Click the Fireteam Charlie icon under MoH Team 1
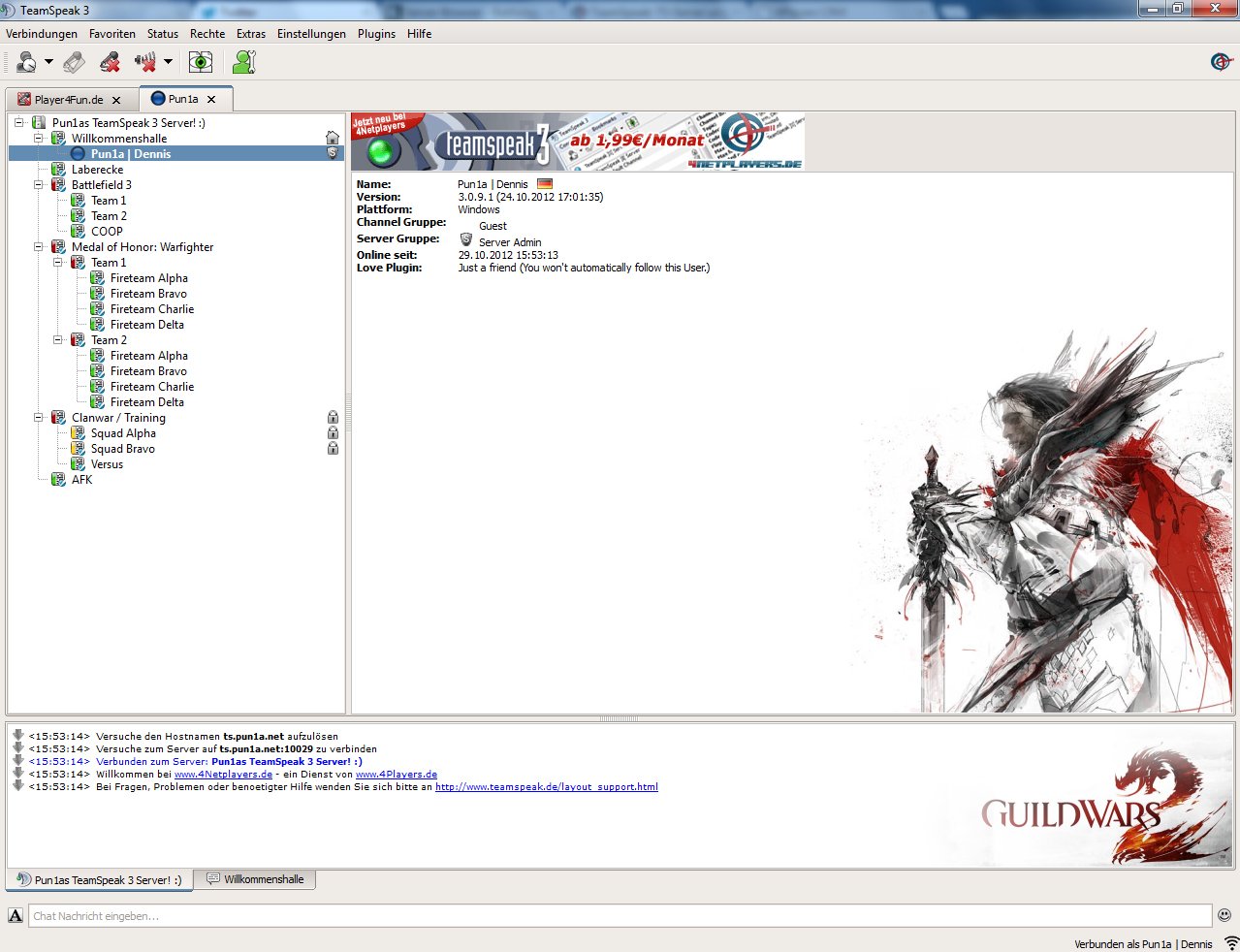Viewport: 1240px width, 952px height. pos(97,309)
